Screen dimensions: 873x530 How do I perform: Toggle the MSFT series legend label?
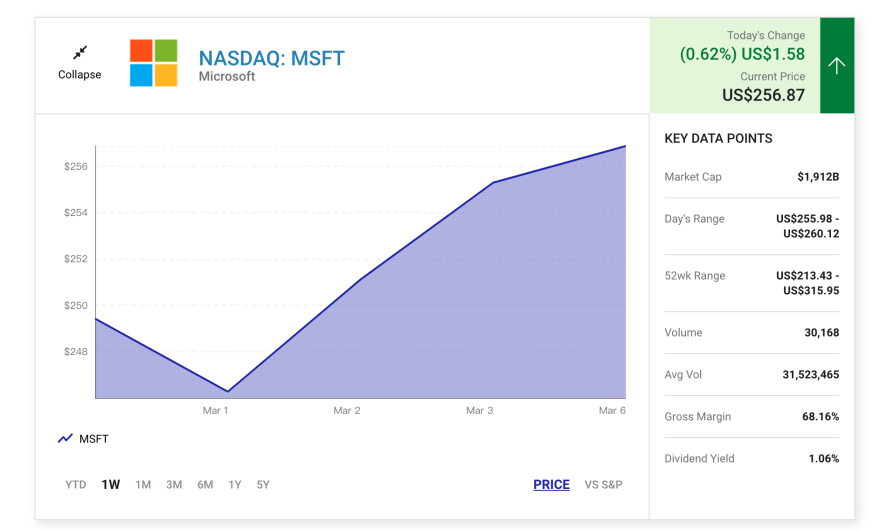click(94, 439)
